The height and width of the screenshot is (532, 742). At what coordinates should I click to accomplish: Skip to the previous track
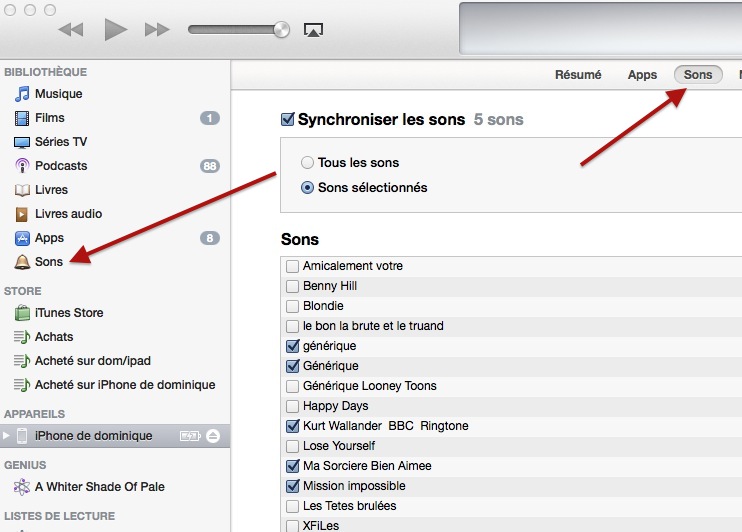[x=71, y=29]
